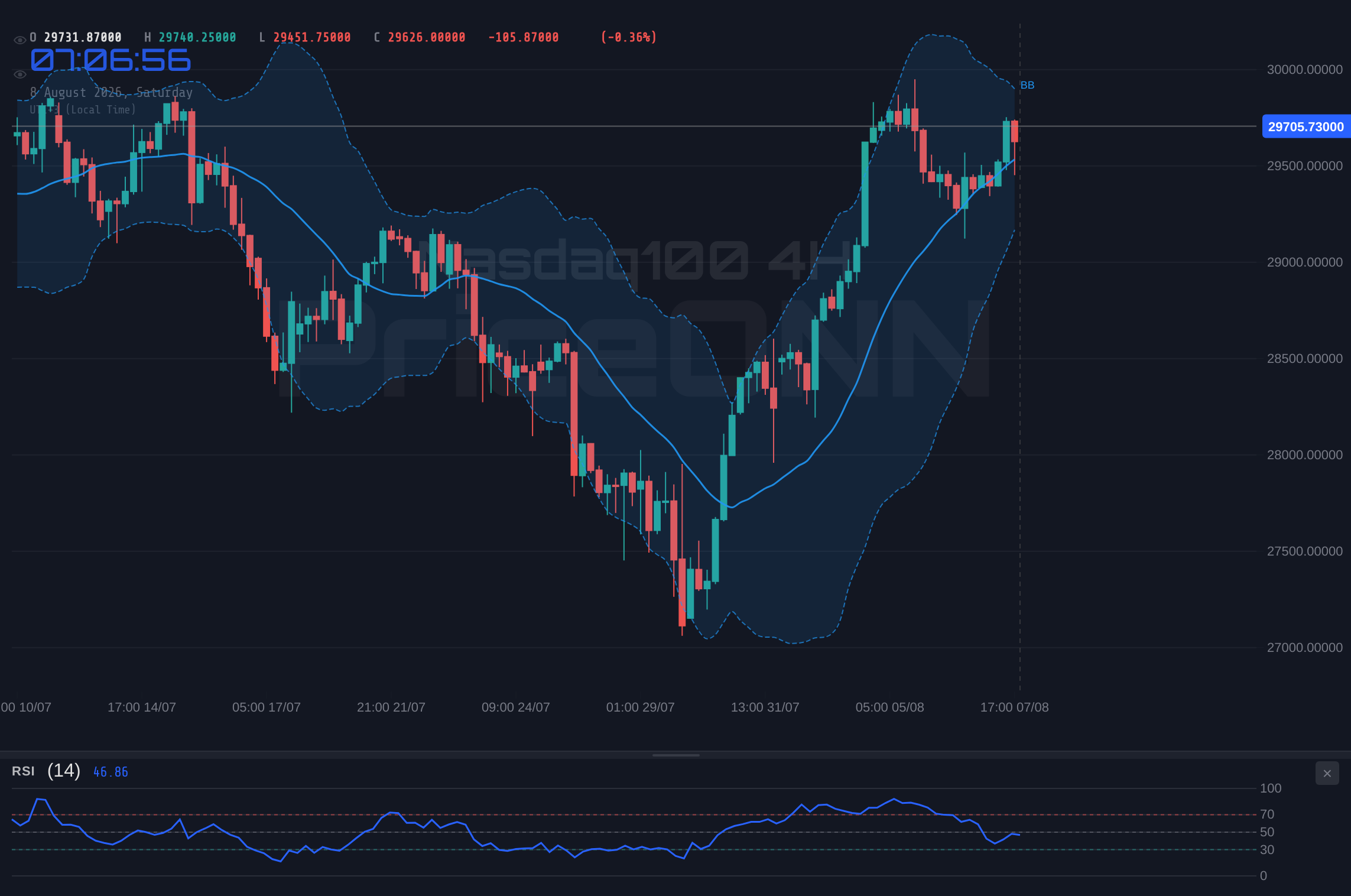The height and width of the screenshot is (896, 1351).
Task: Click the low value 29451.75000
Action: pyautogui.click(x=312, y=37)
